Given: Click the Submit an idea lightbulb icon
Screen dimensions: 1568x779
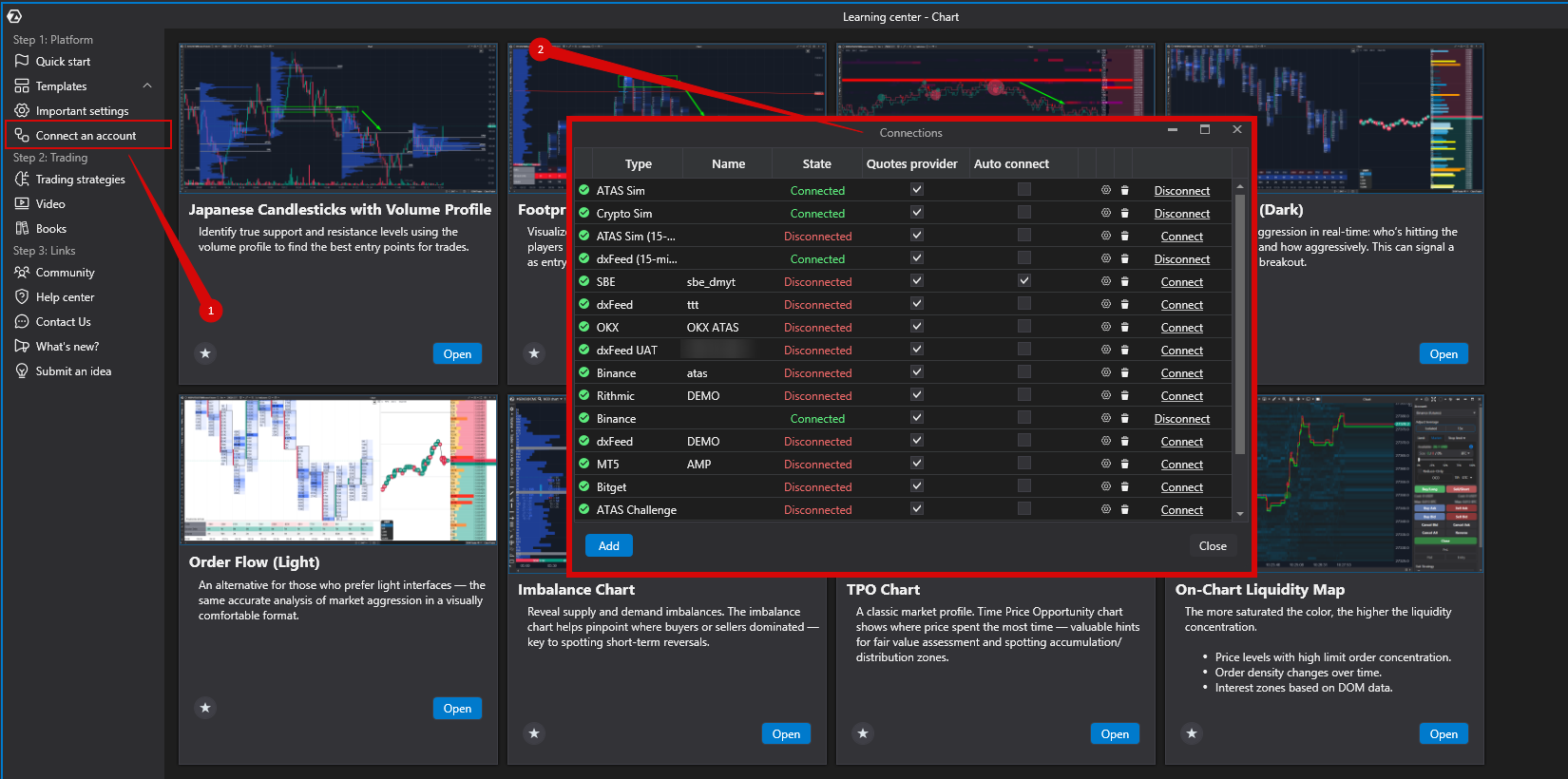Looking at the screenshot, I should 22,370.
